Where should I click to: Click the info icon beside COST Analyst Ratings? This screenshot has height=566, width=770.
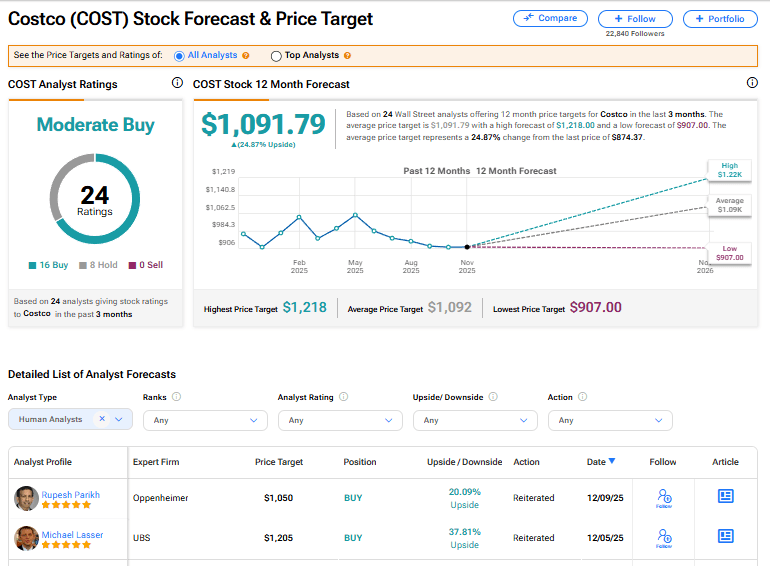coord(177,84)
